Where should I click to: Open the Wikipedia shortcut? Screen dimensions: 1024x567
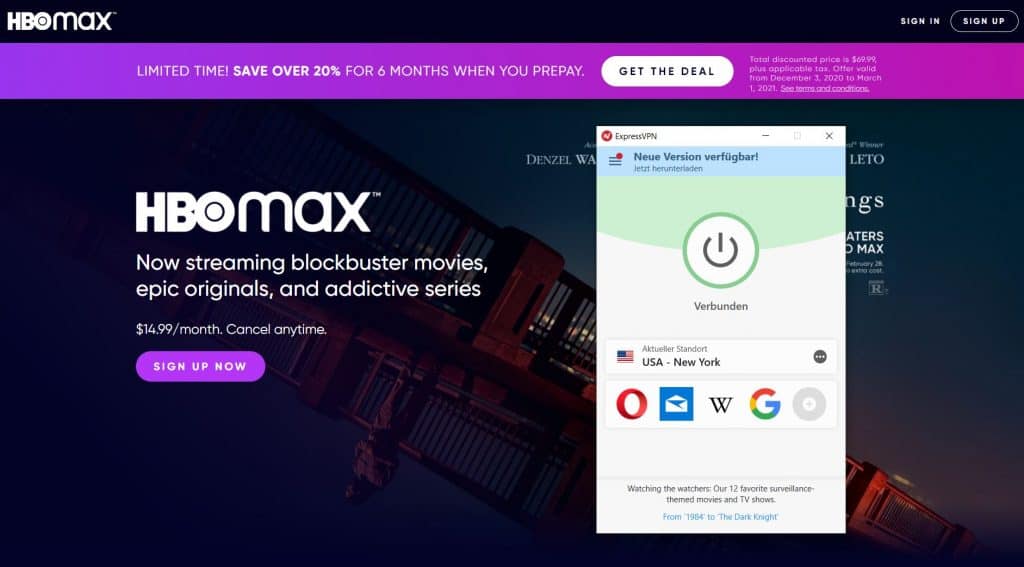pyautogui.click(x=720, y=405)
